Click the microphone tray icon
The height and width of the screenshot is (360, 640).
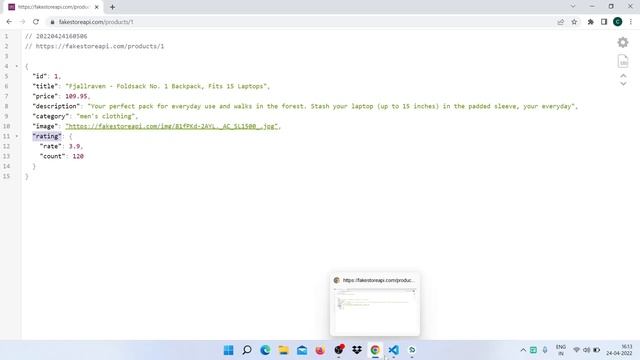(545, 350)
